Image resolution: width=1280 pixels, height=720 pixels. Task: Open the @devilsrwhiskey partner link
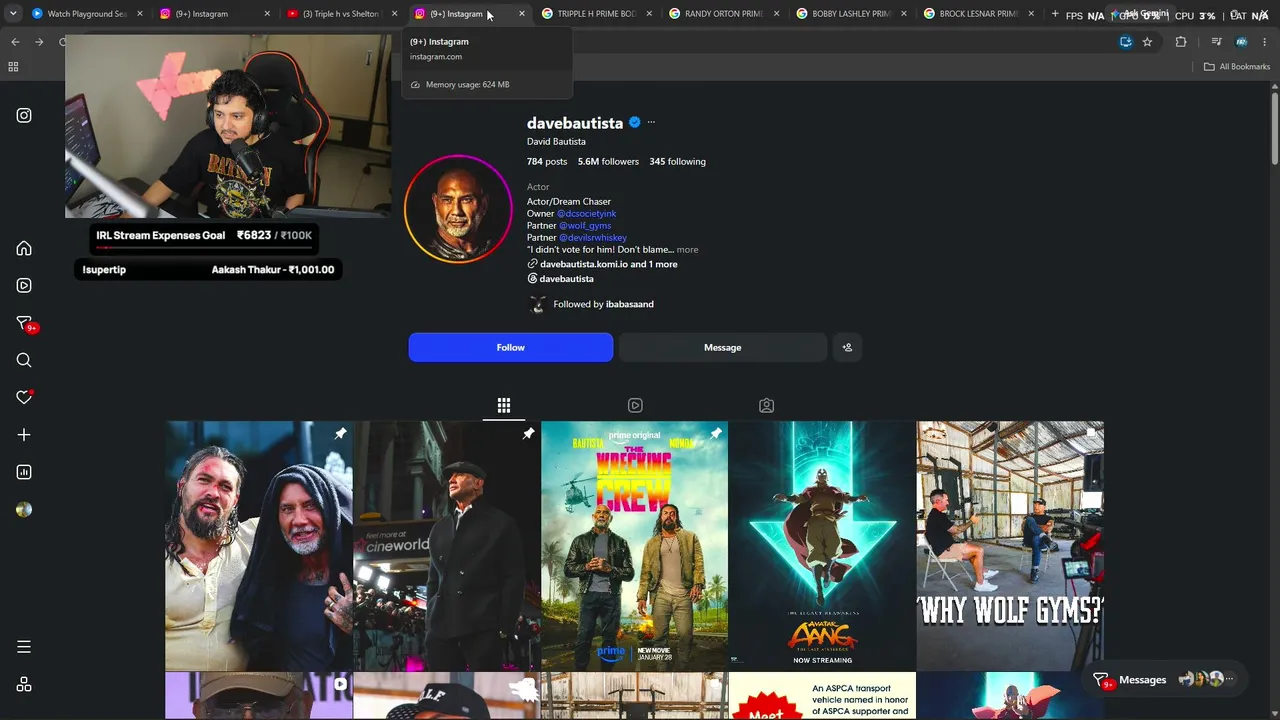(x=593, y=238)
